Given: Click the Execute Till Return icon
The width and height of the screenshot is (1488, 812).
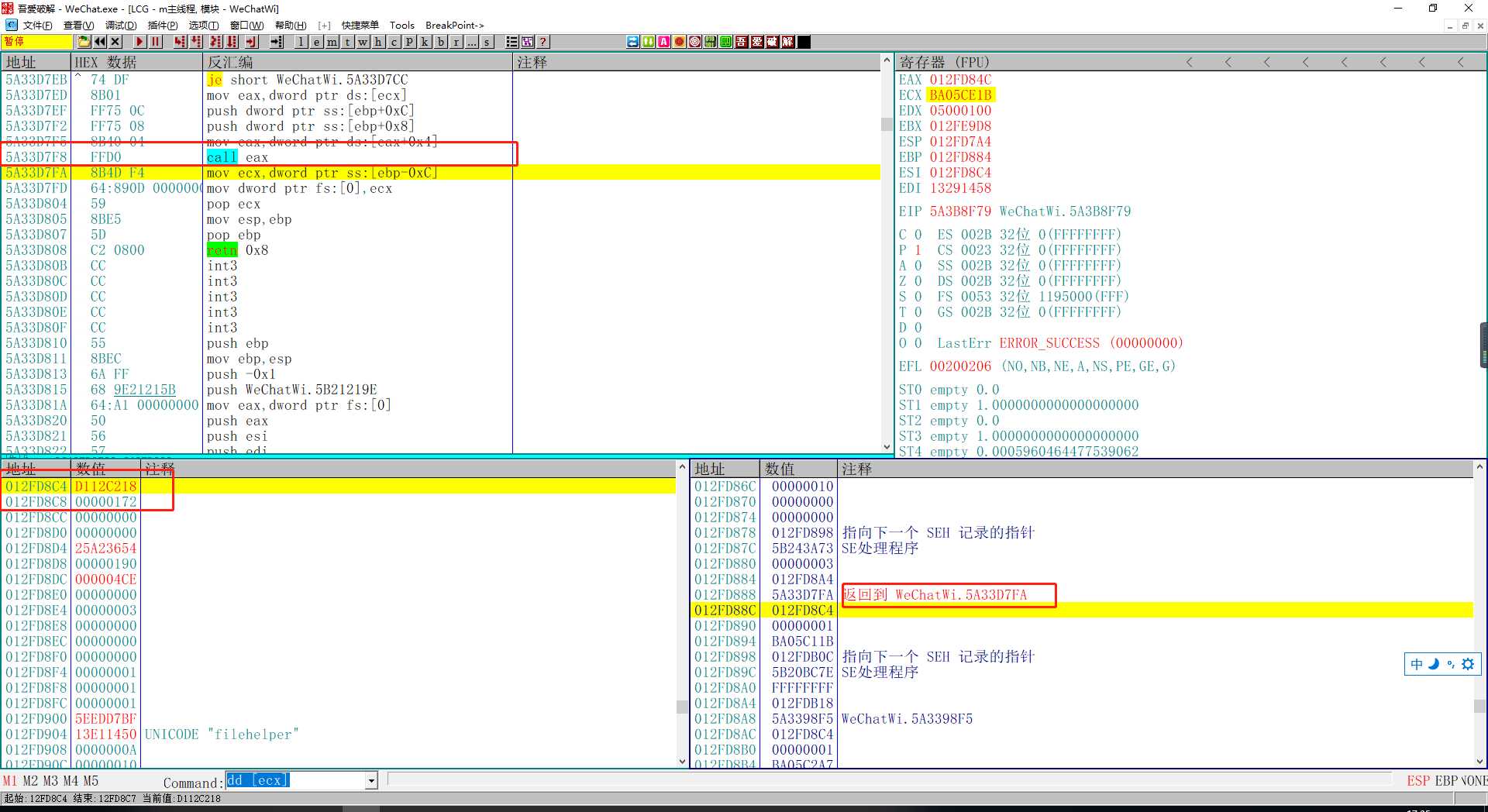Looking at the screenshot, I should [251, 42].
